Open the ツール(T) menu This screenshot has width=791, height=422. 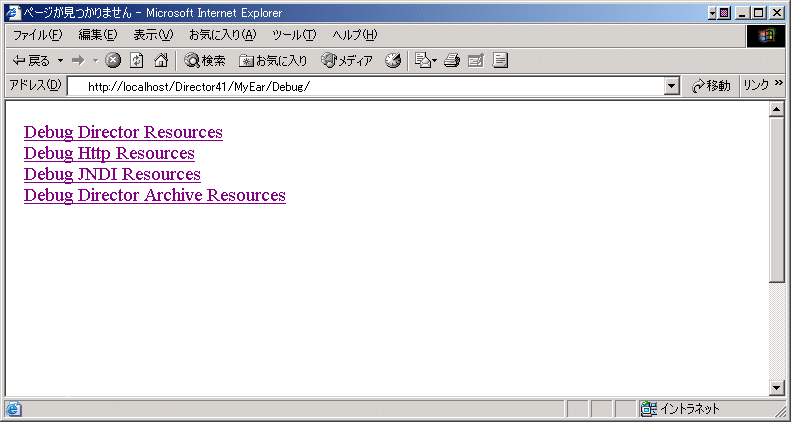coord(294,35)
